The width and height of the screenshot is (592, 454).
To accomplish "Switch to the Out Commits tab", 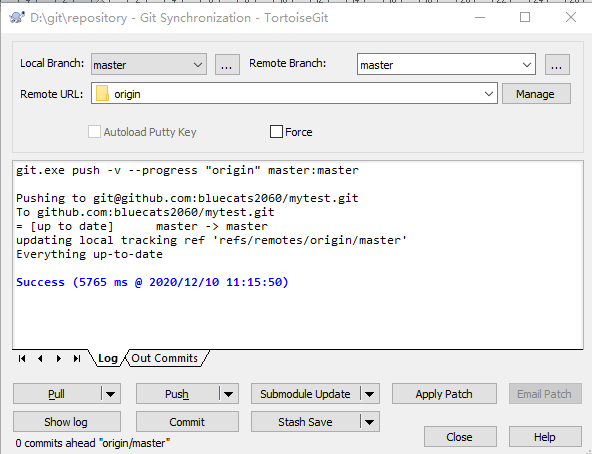I will (x=165, y=358).
